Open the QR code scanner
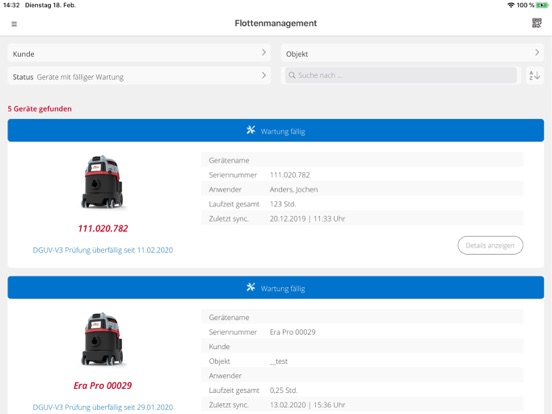The height and width of the screenshot is (414, 552). [536, 23]
